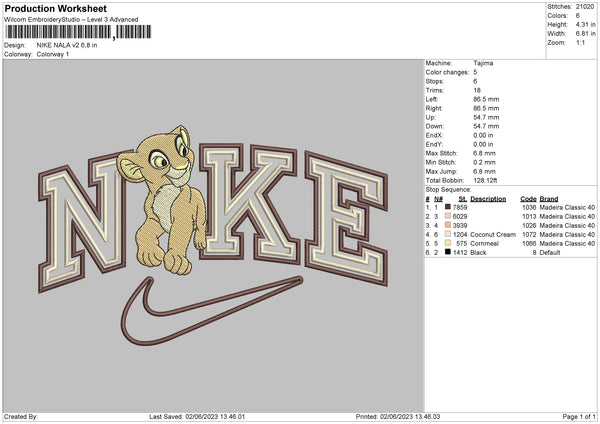Click the Printed timestamp
Viewport: 600px width, 424px height.
click(x=398, y=416)
